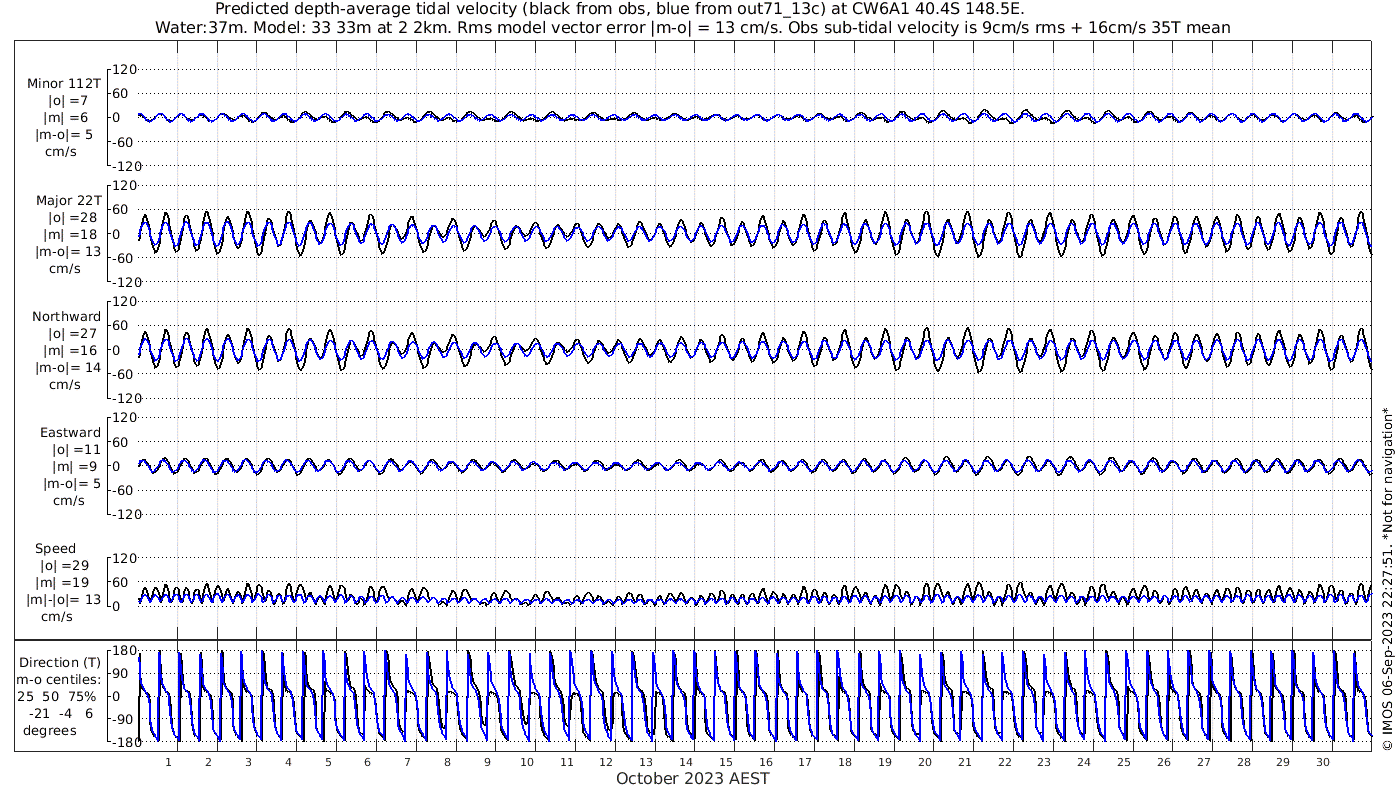Click the '|m| =18' value in Major panel
Screen dimensions: 1400x800
coord(76,234)
